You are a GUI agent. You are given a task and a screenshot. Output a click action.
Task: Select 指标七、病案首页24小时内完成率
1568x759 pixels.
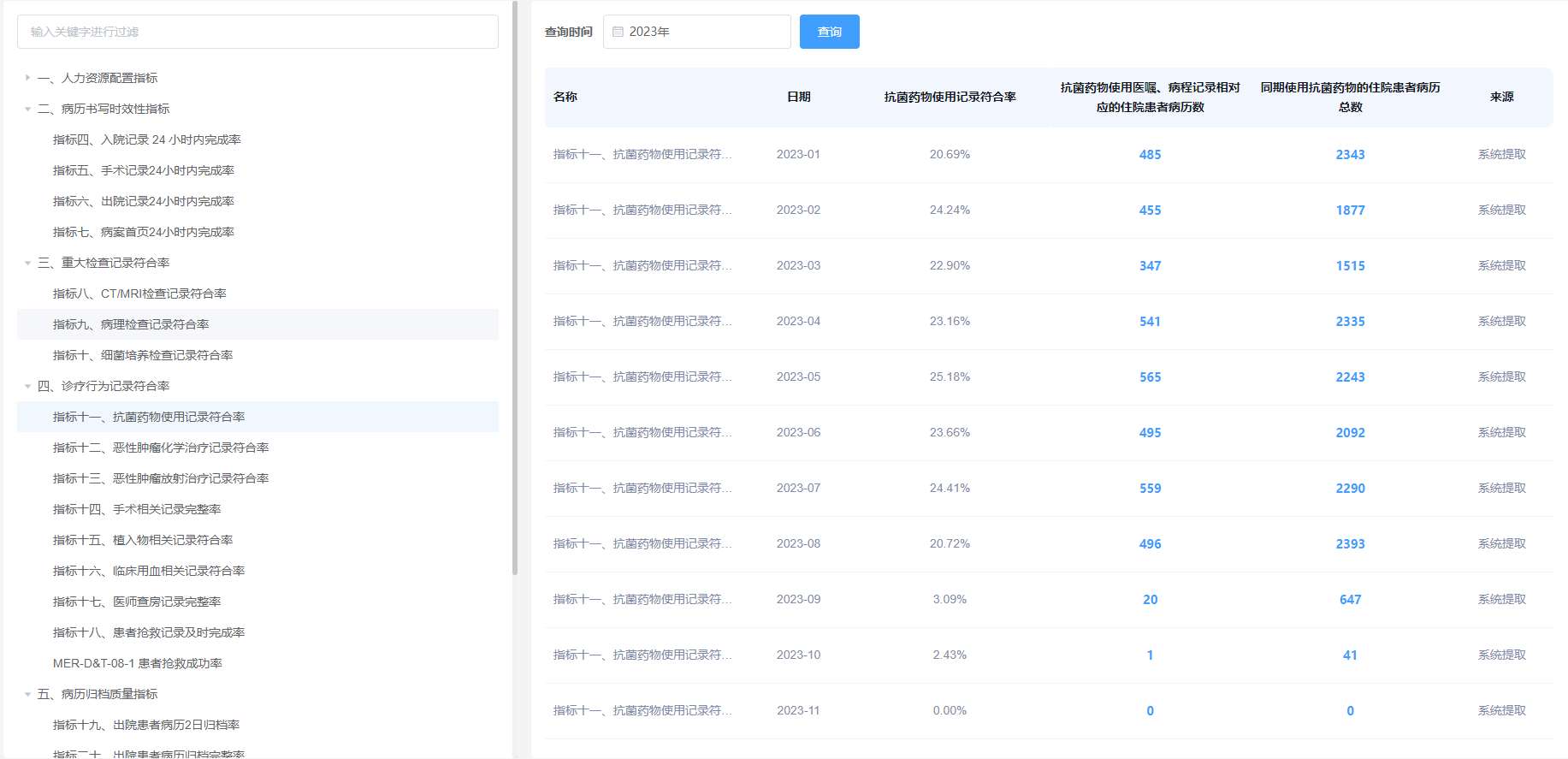point(144,232)
